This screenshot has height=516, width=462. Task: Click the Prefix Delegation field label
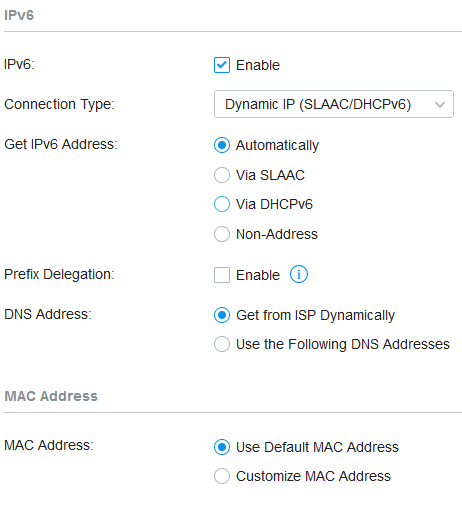[59, 274]
